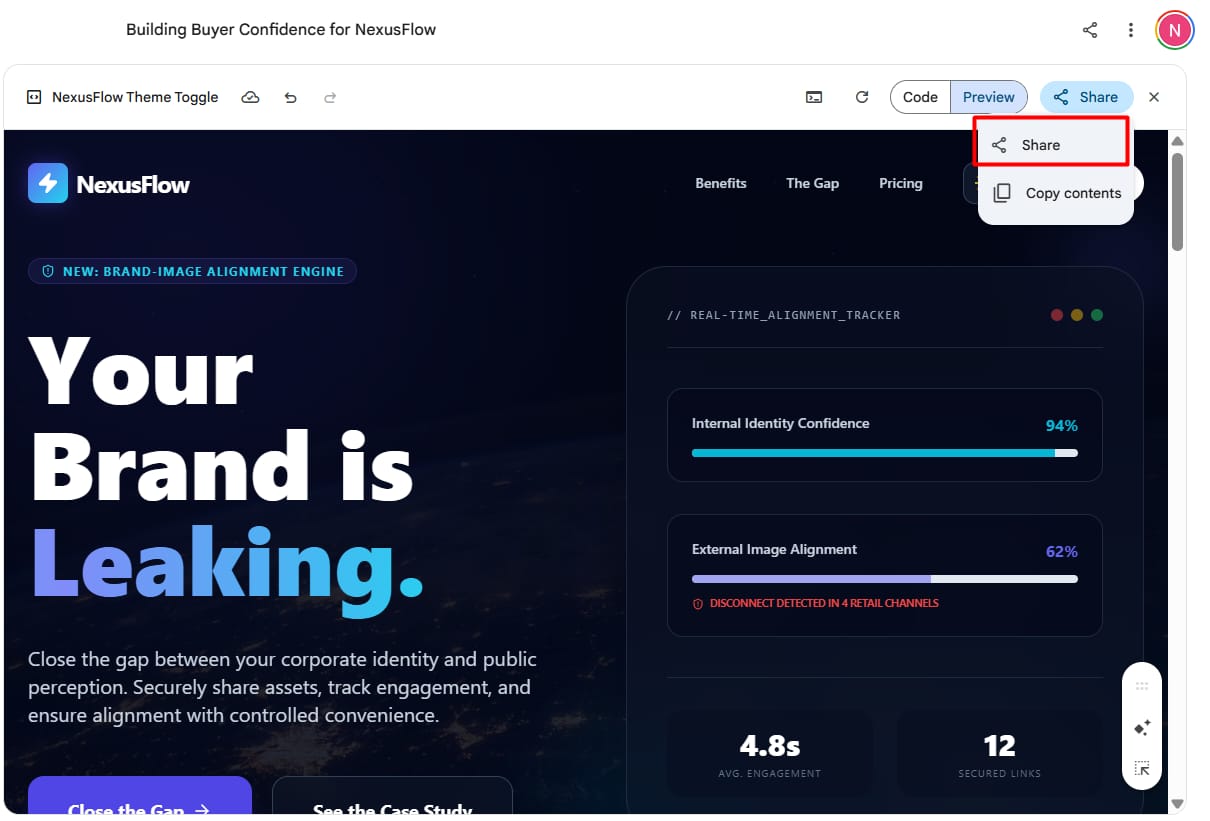Open the console panel icon
Image resolution: width=1210 pixels, height=821 pixels.
pos(813,96)
